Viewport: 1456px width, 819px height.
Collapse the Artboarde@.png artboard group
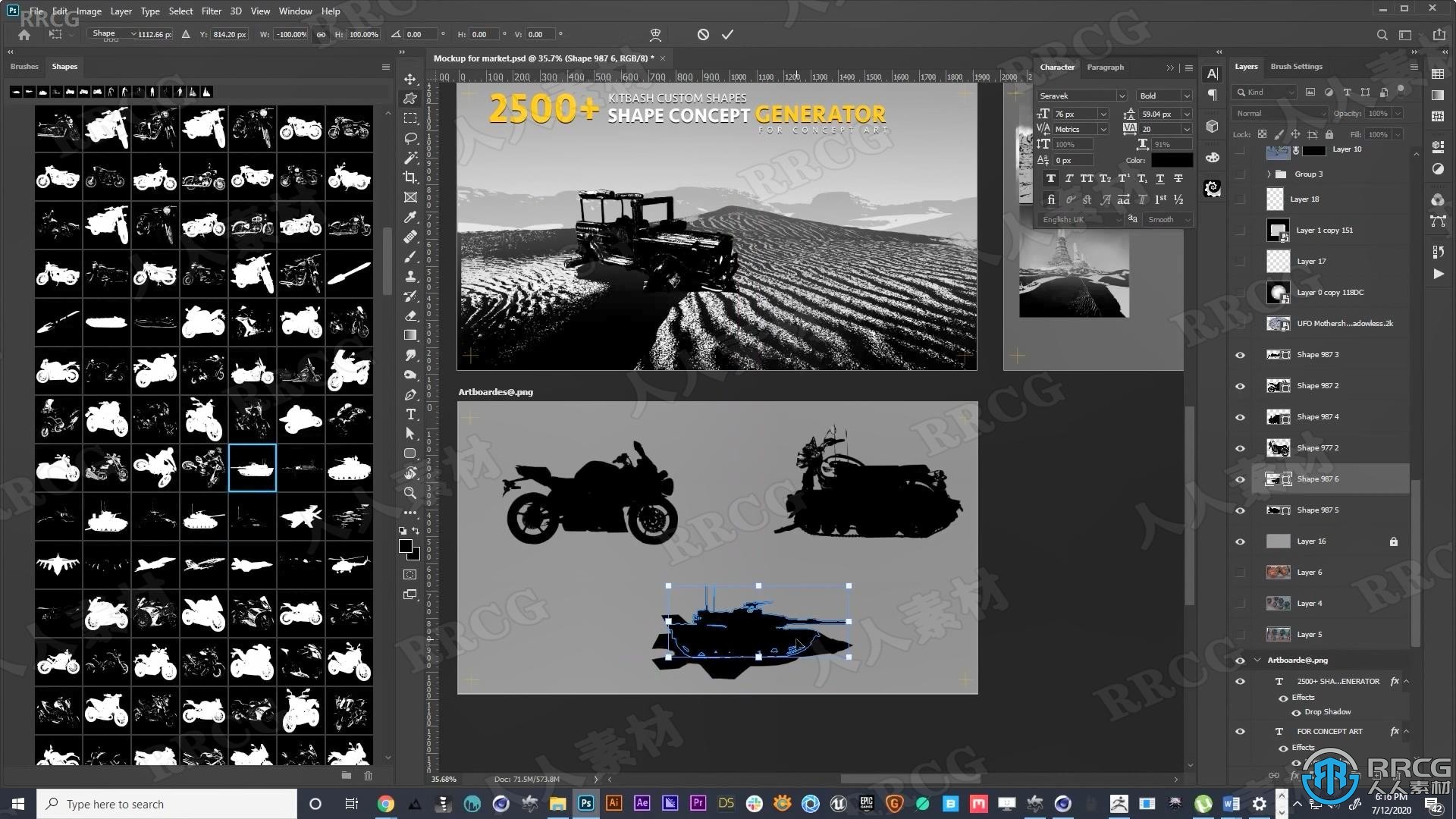point(1257,660)
